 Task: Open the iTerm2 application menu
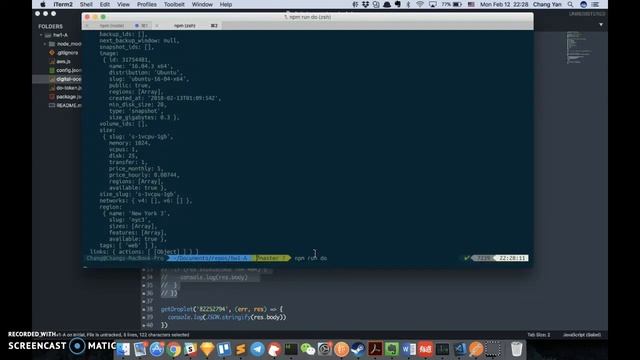[63, 4]
